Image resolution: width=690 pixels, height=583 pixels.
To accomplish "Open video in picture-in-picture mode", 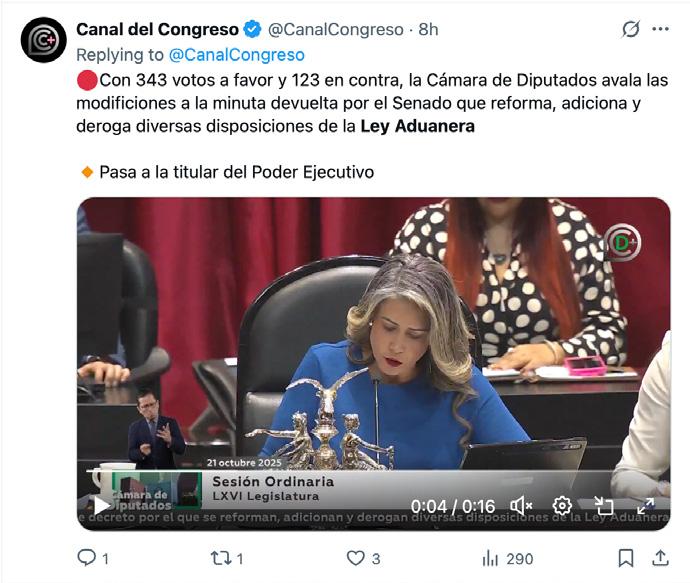I will pyautogui.click(x=603, y=506).
